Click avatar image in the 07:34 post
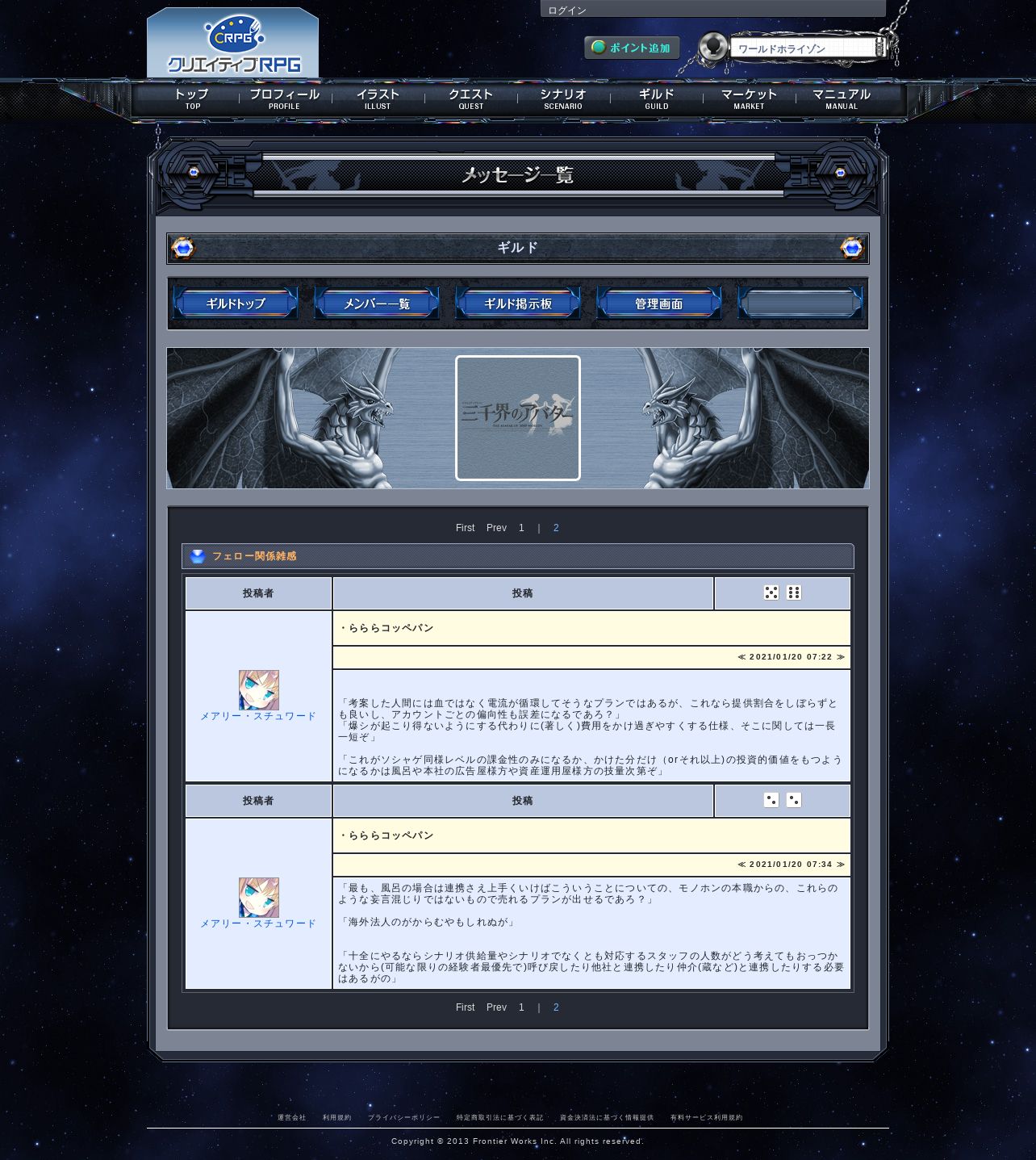1036x1160 pixels. click(259, 898)
